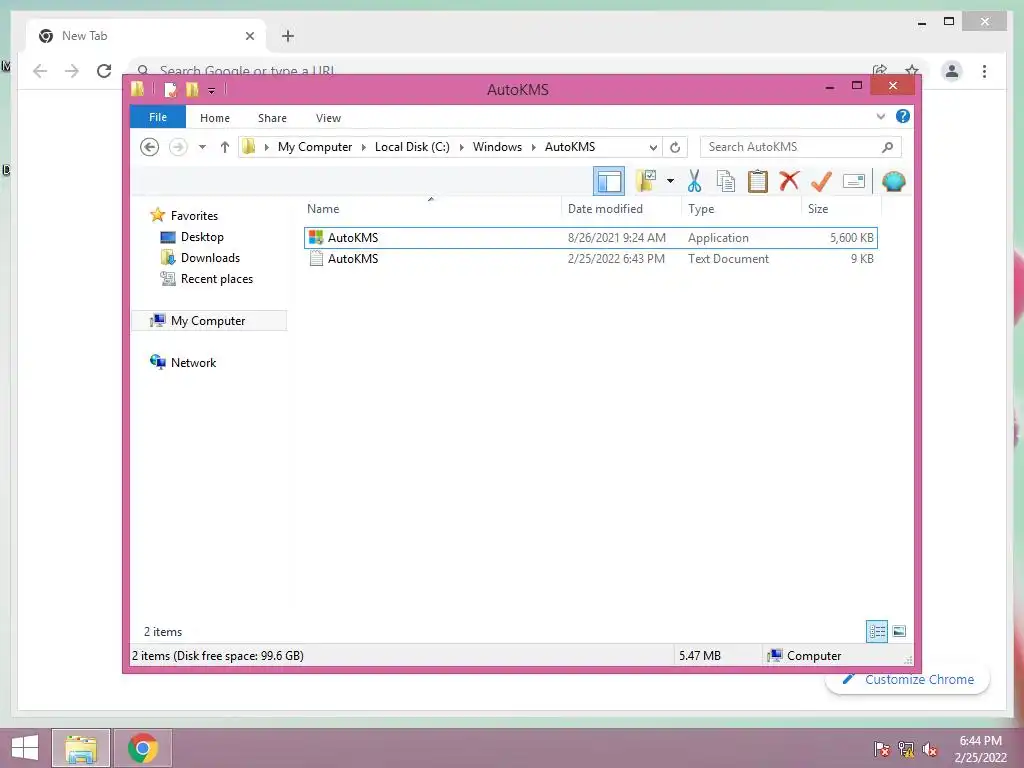This screenshot has height=768, width=1024.
Task: Click My Computer in the address breadcrumb
Action: (315, 147)
